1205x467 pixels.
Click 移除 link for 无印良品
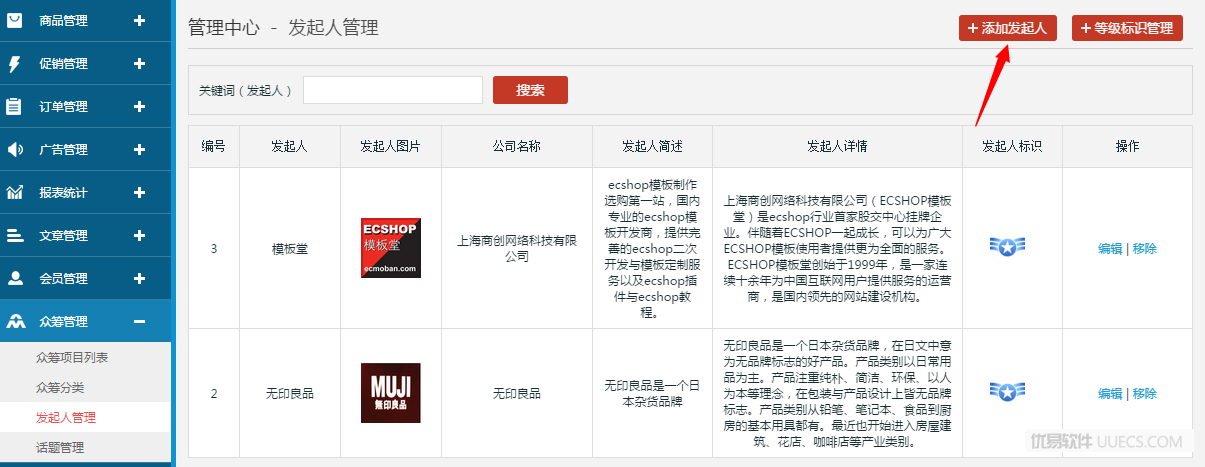(x=1145, y=393)
